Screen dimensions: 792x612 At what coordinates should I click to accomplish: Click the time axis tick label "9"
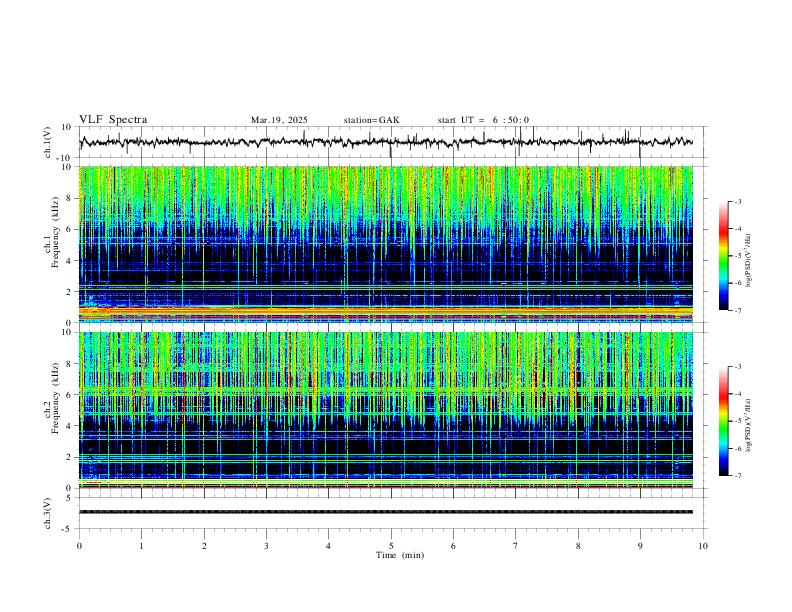(640, 546)
